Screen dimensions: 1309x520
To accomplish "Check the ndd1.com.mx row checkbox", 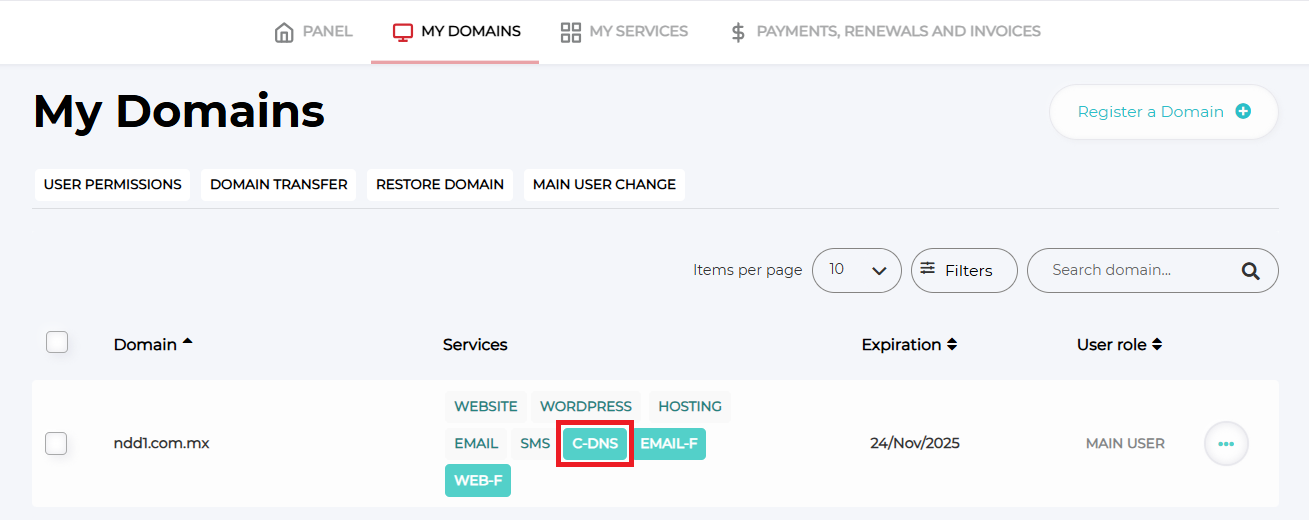I will click(x=57, y=443).
